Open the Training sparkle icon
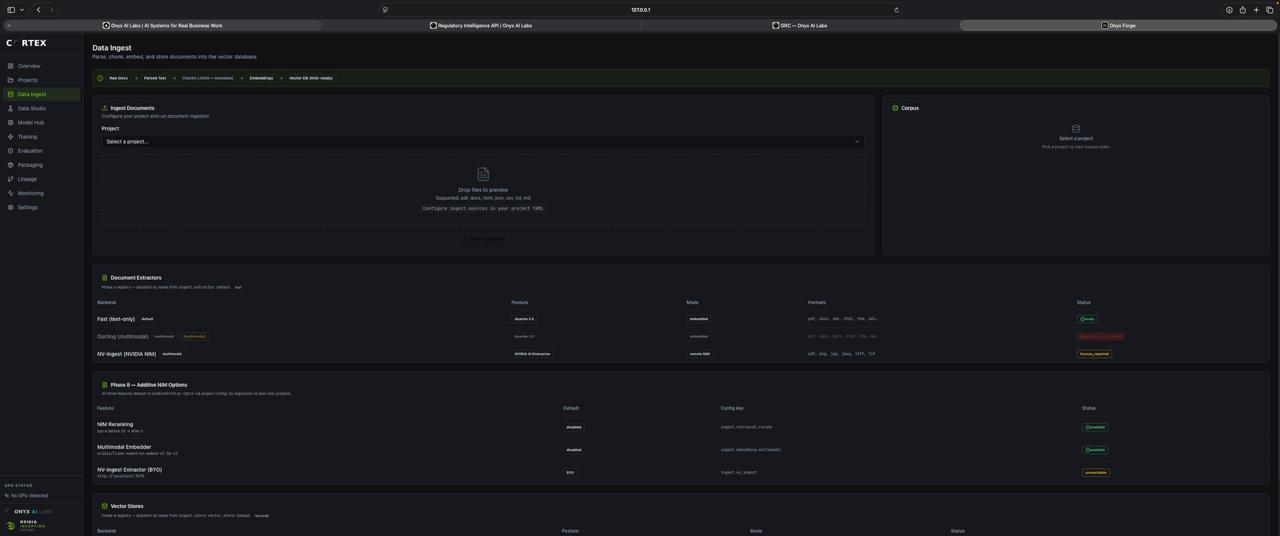1280x536 pixels. (x=10, y=137)
